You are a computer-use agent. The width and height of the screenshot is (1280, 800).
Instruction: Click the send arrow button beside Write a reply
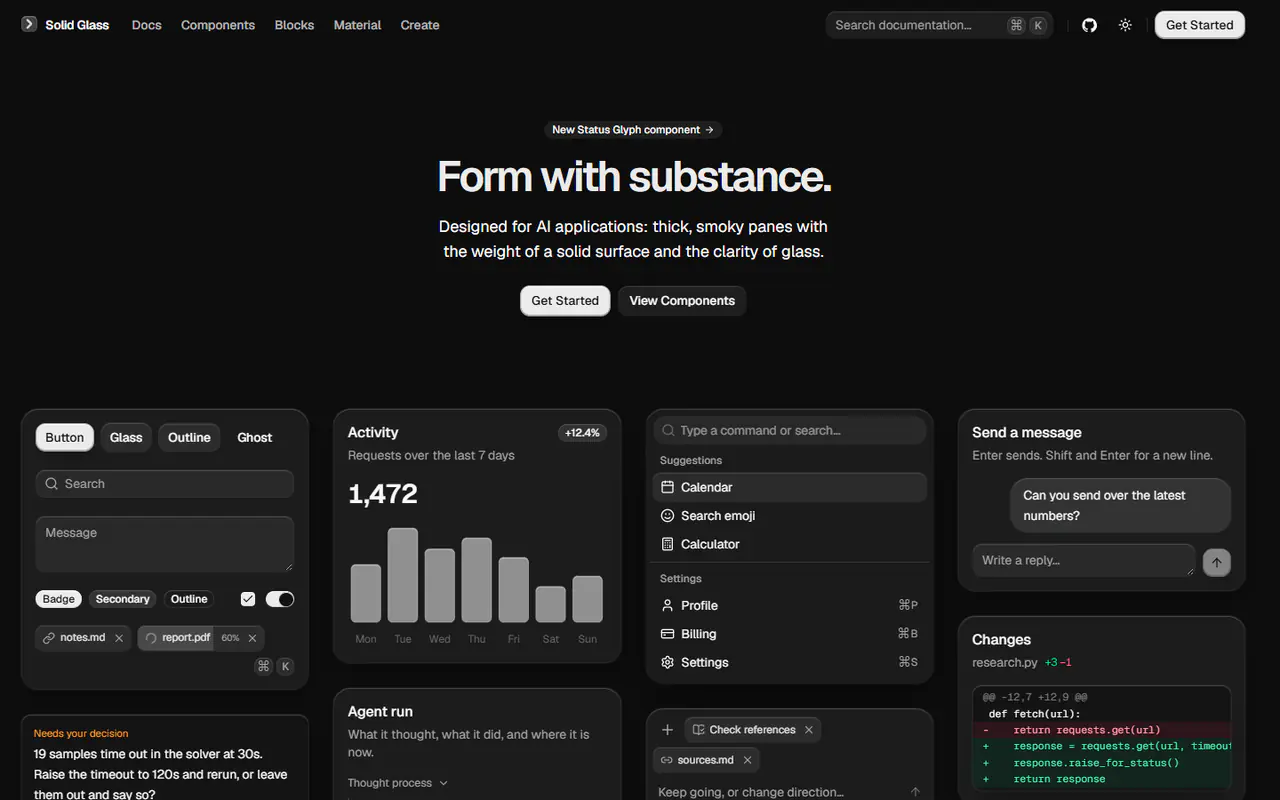point(1216,562)
